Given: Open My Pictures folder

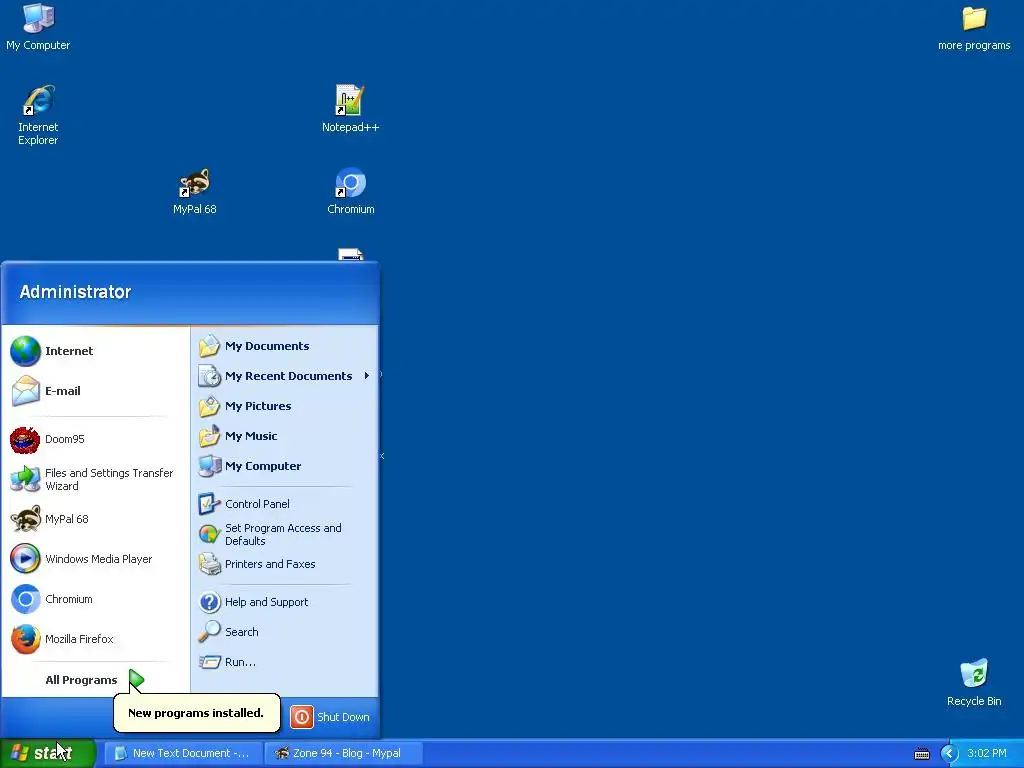Looking at the screenshot, I should (285, 406).
